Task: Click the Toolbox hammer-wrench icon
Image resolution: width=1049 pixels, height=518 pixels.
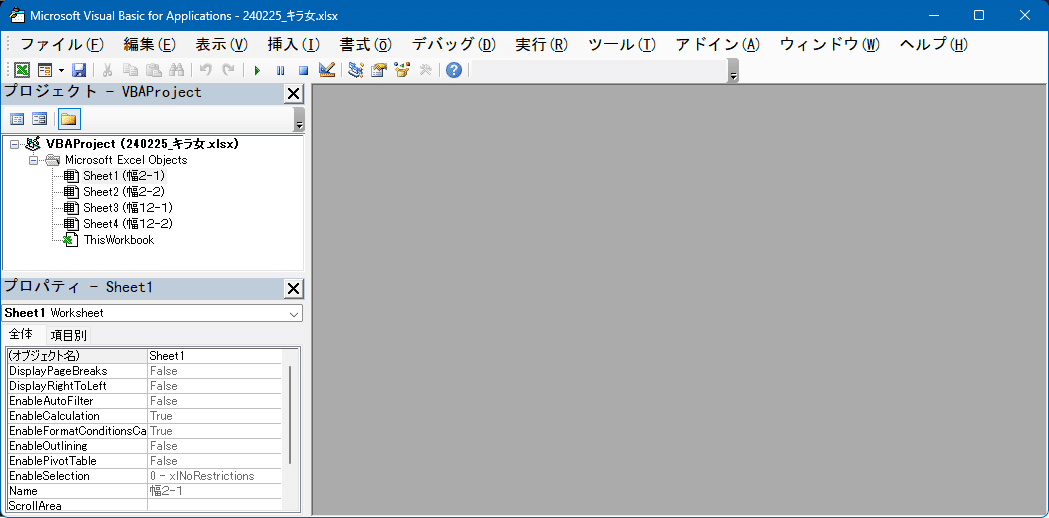Action: click(425, 70)
